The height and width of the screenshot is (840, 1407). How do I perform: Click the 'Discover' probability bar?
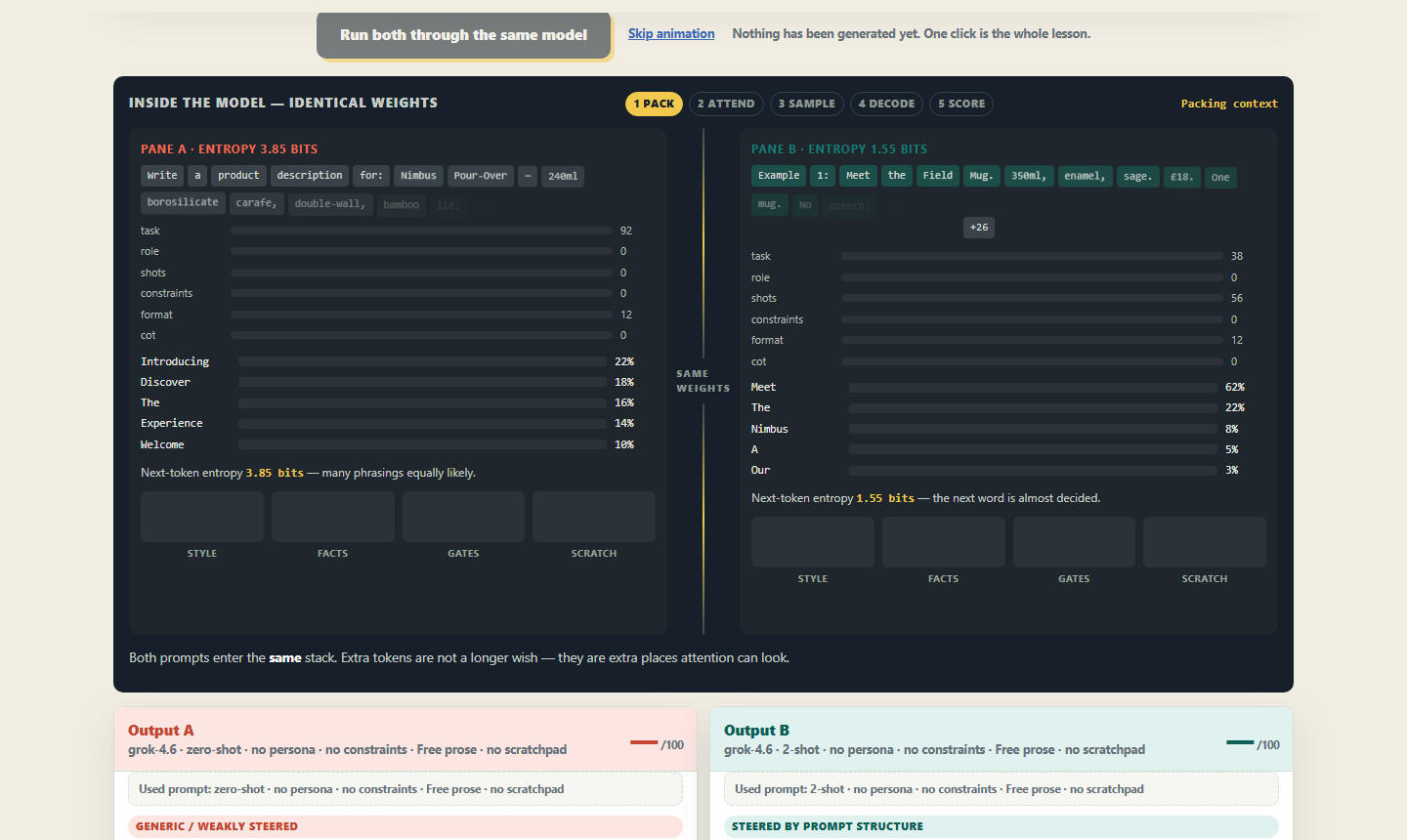(x=422, y=382)
